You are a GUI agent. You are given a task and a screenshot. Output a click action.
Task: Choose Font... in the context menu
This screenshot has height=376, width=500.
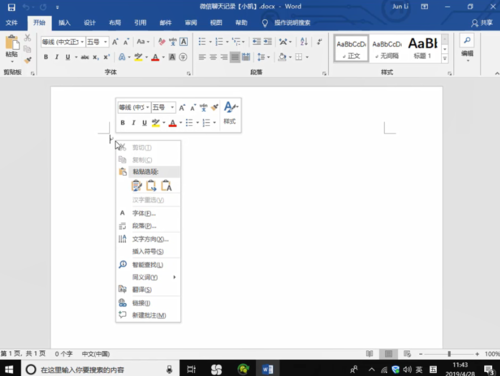click(148, 213)
